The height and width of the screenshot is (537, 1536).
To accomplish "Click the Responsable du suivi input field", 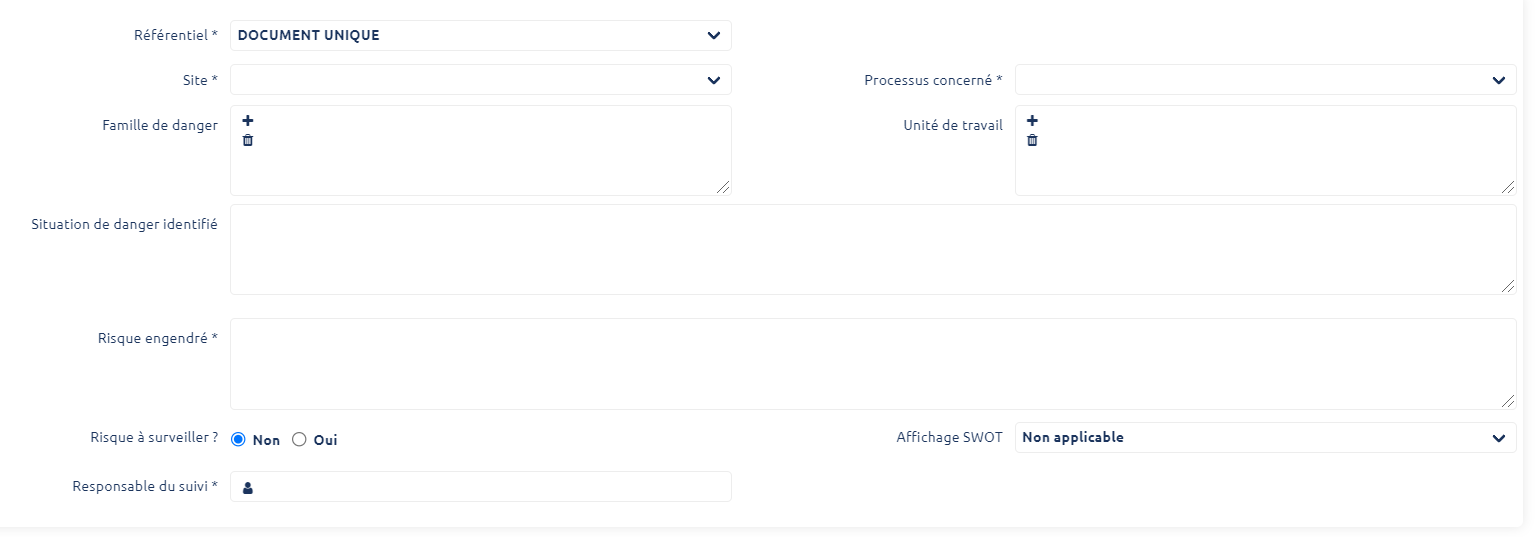I will (490, 487).
